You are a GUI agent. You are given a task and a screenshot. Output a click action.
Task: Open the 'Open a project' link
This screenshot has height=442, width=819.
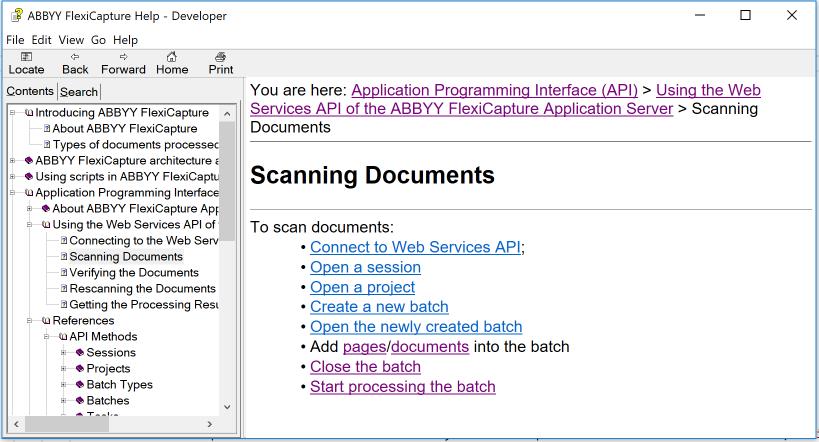pos(362,287)
